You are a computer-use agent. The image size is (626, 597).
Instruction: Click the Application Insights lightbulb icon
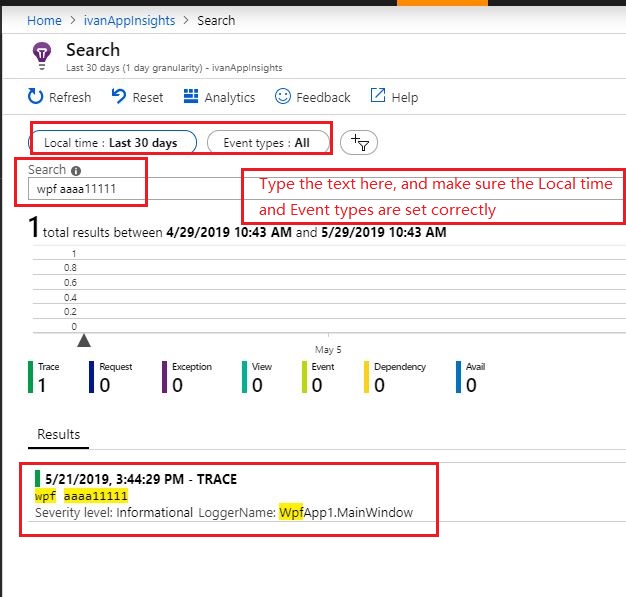coord(42,56)
